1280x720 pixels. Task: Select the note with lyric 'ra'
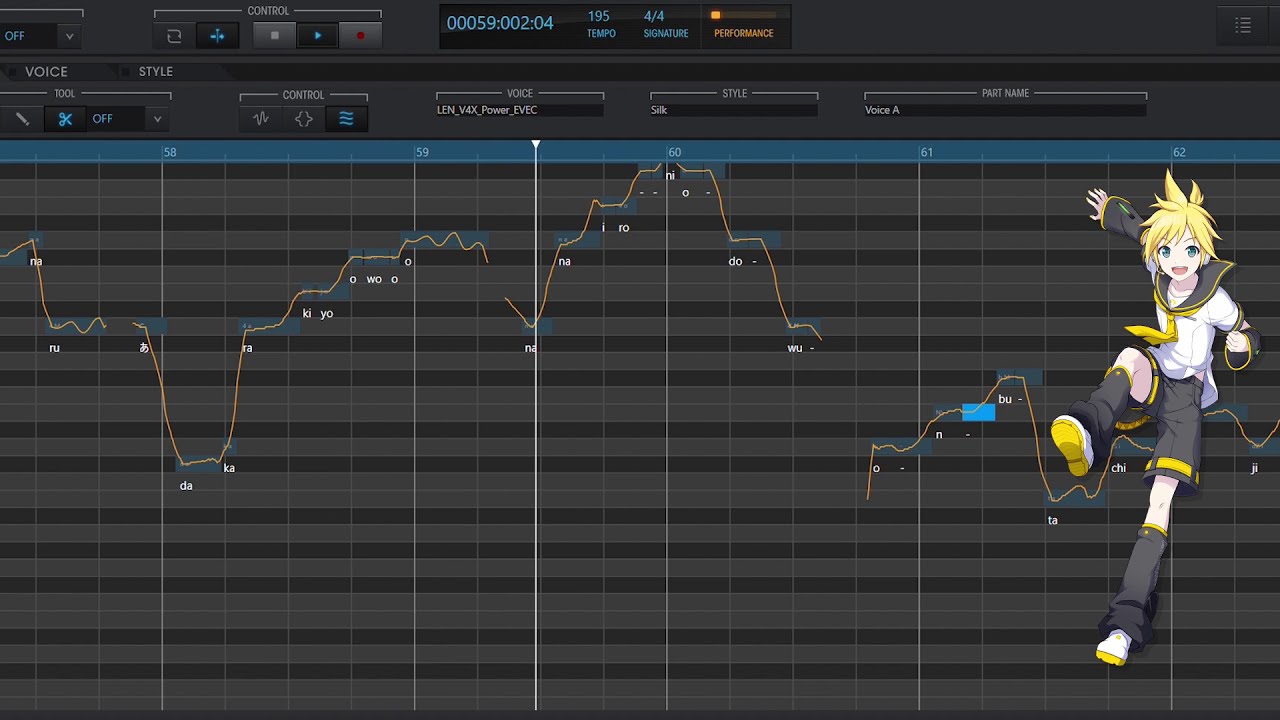tap(269, 326)
